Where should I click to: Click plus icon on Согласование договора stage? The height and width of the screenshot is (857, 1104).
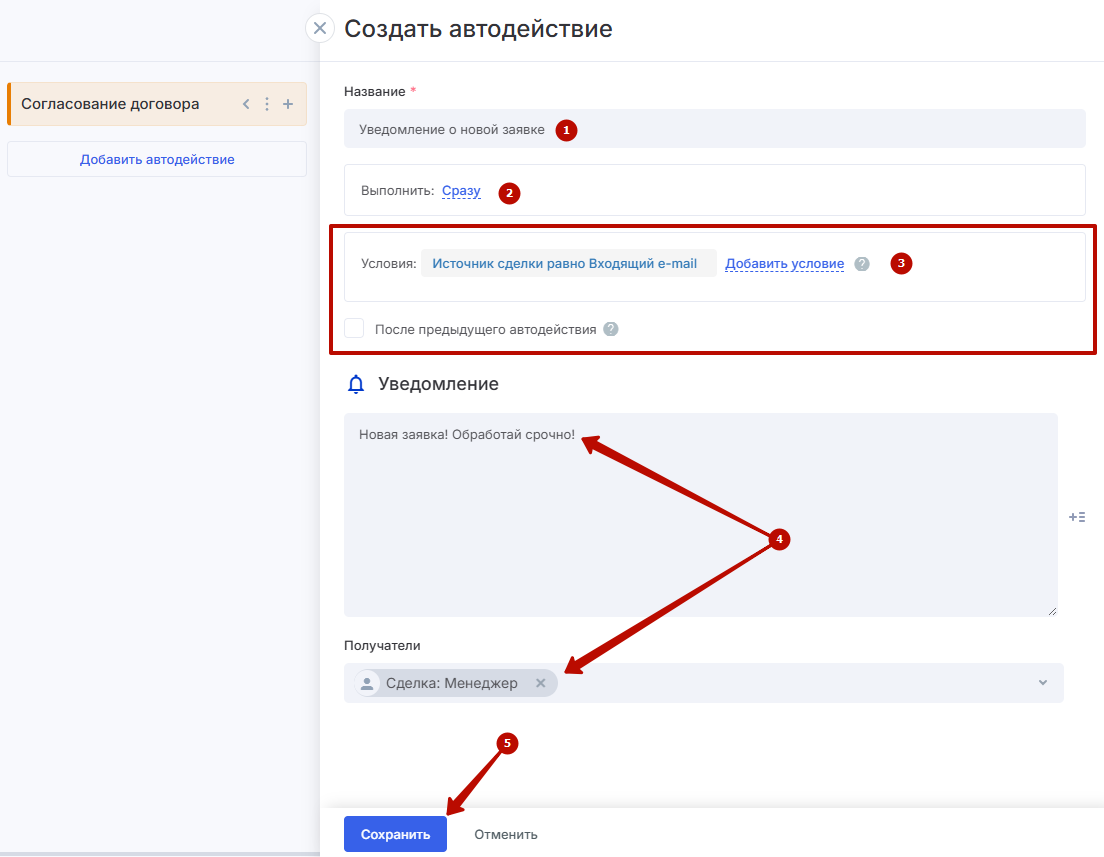pos(288,104)
